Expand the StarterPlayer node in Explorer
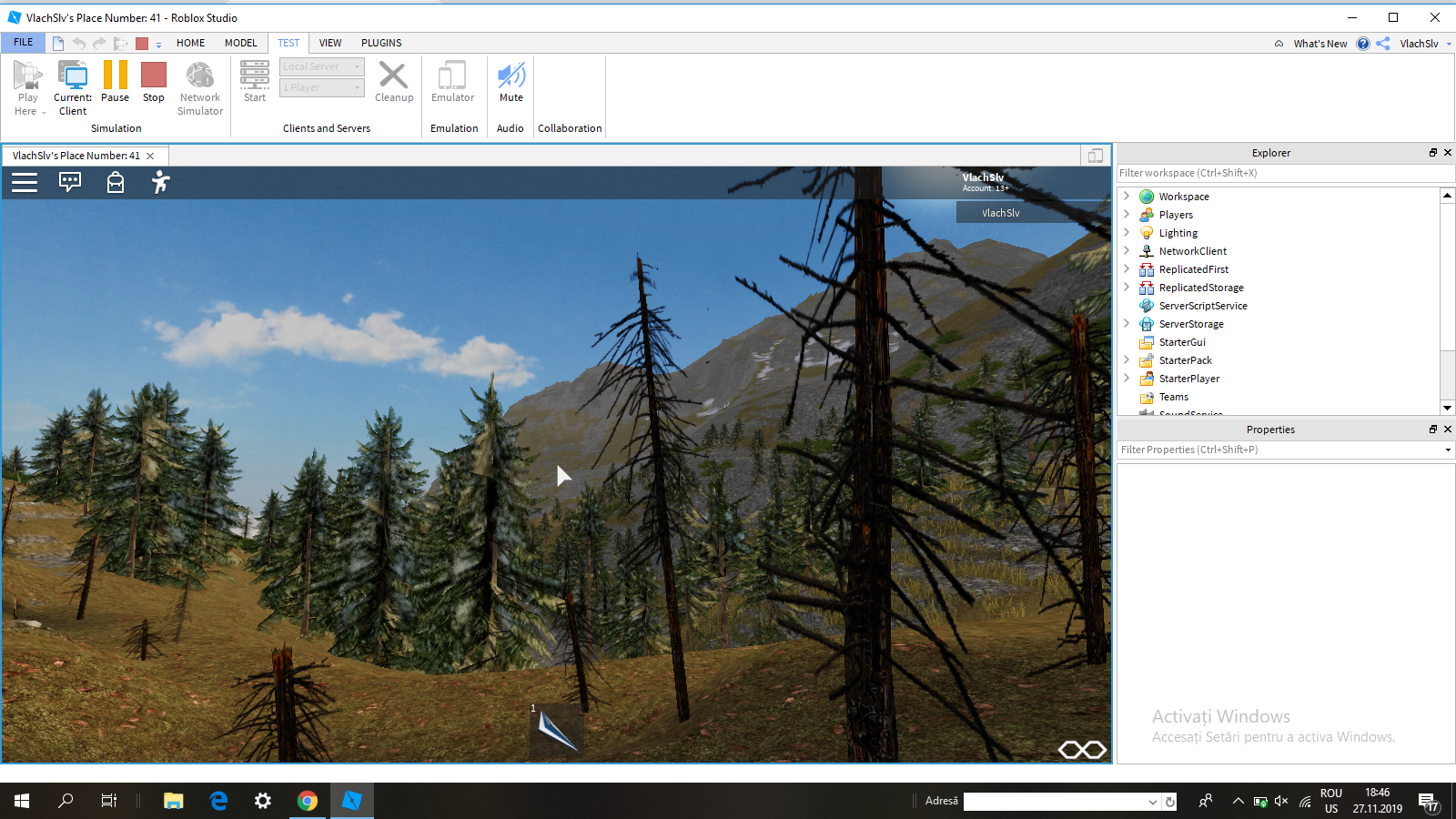Image resolution: width=1456 pixels, height=819 pixels. 1127,378
